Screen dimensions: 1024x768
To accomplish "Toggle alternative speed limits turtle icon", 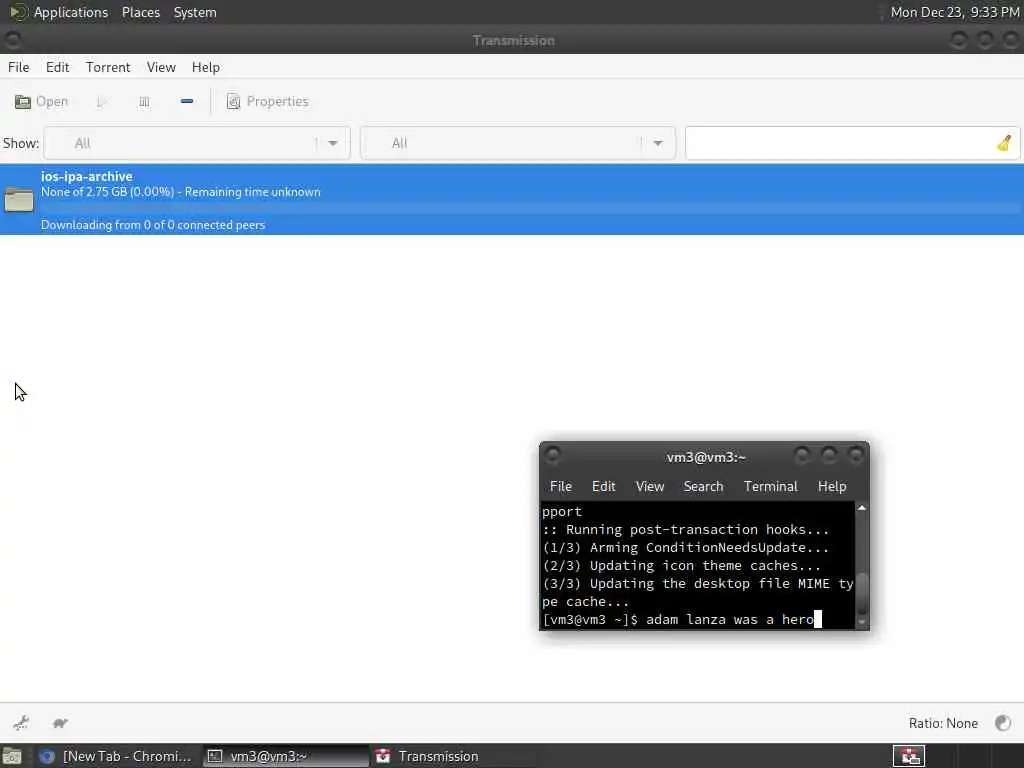I will click(x=60, y=723).
